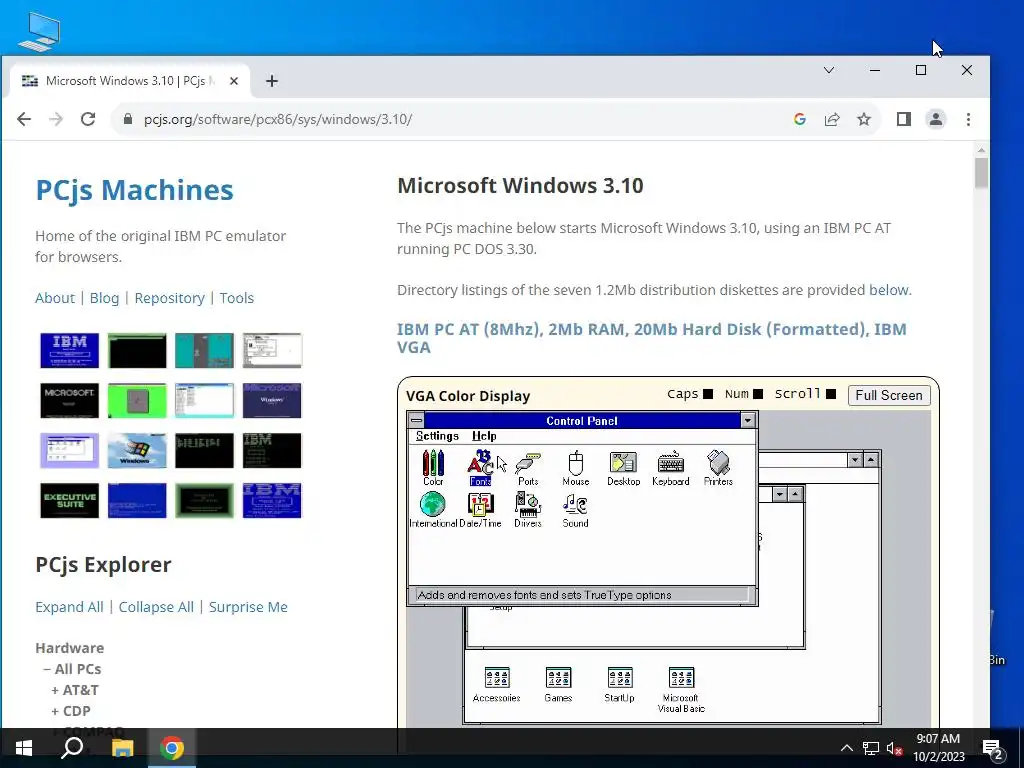The height and width of the screenshot is (768, 1024).
Task: Open the Chrome three-dot menu
Action: coord(968,120)
